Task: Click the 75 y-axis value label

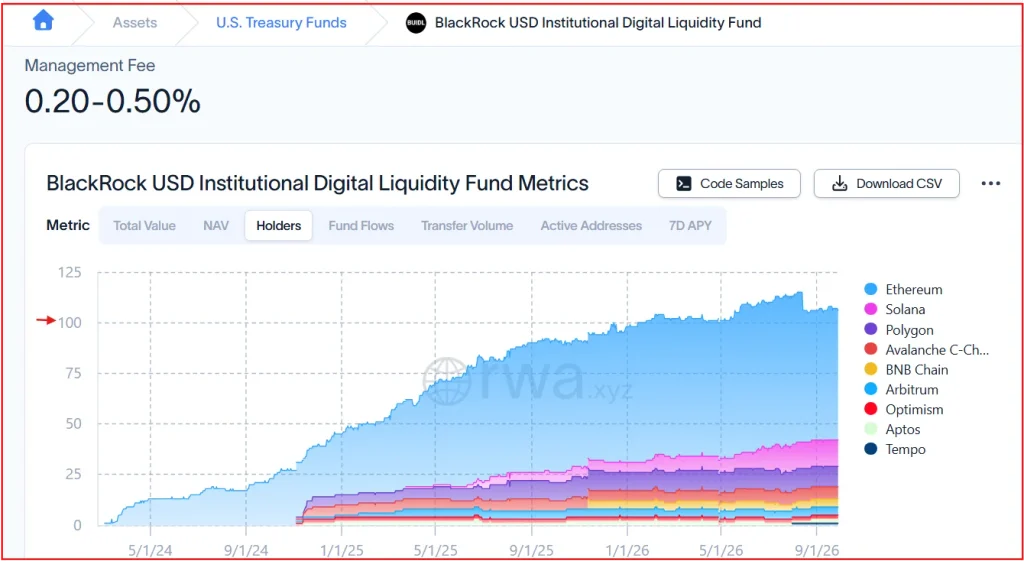Action: pyautogui.click(x=73, y=374)
